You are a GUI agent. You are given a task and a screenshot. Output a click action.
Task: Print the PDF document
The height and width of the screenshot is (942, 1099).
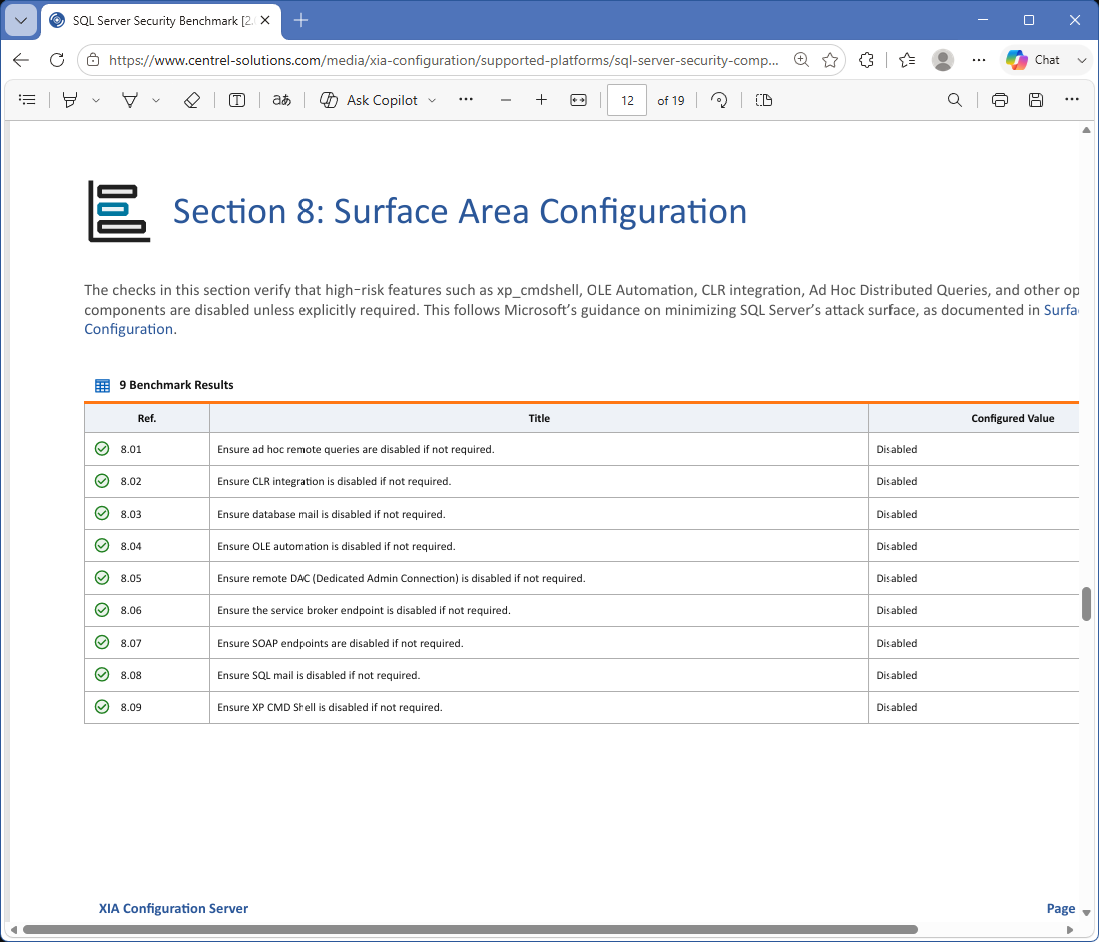(999, 100)
